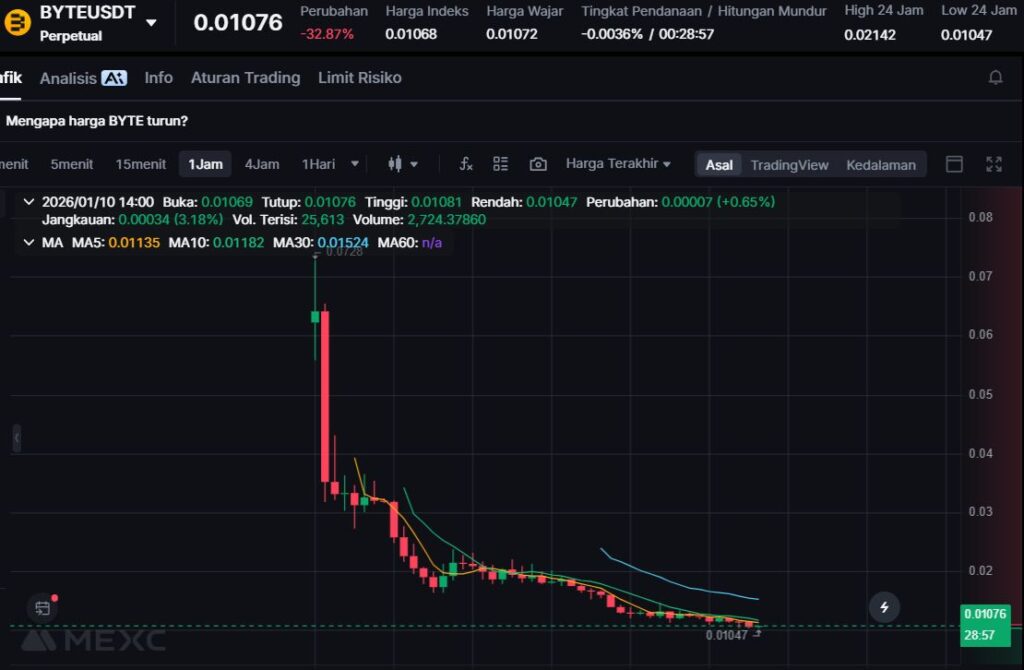The height and width of the screenshot is (670, 1024).
Task: Click the lightning quick-order button
Action: 883,606
